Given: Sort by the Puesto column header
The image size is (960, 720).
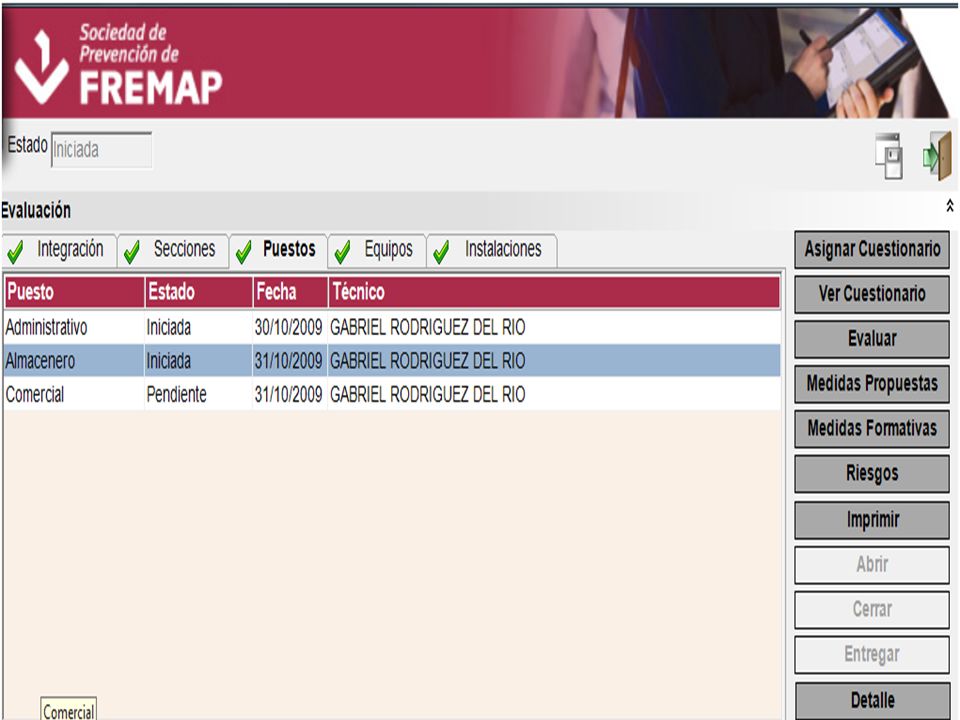Looking at the screenshot, I should click(74, 292).
